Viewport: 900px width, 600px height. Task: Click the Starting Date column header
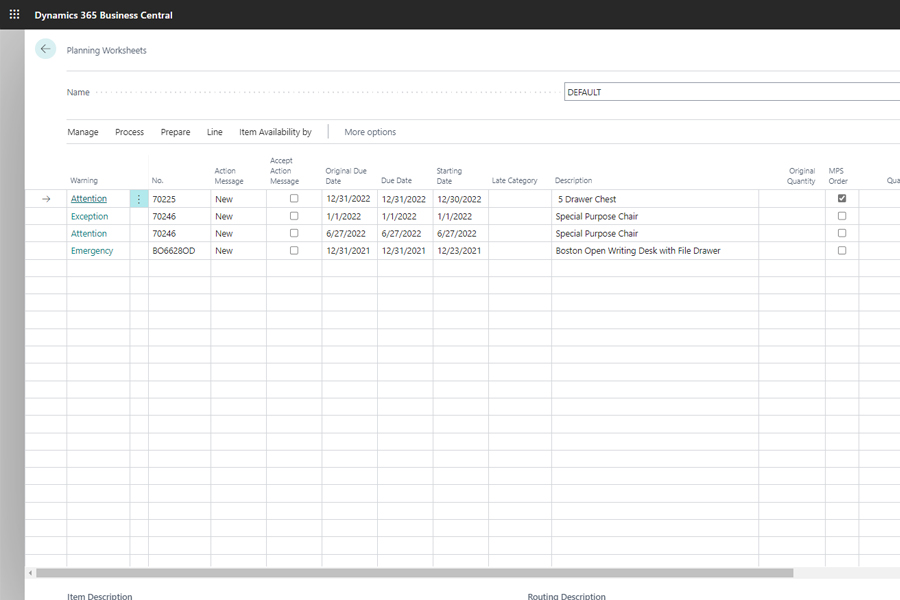pyautogui.click(x=449, y=176)
